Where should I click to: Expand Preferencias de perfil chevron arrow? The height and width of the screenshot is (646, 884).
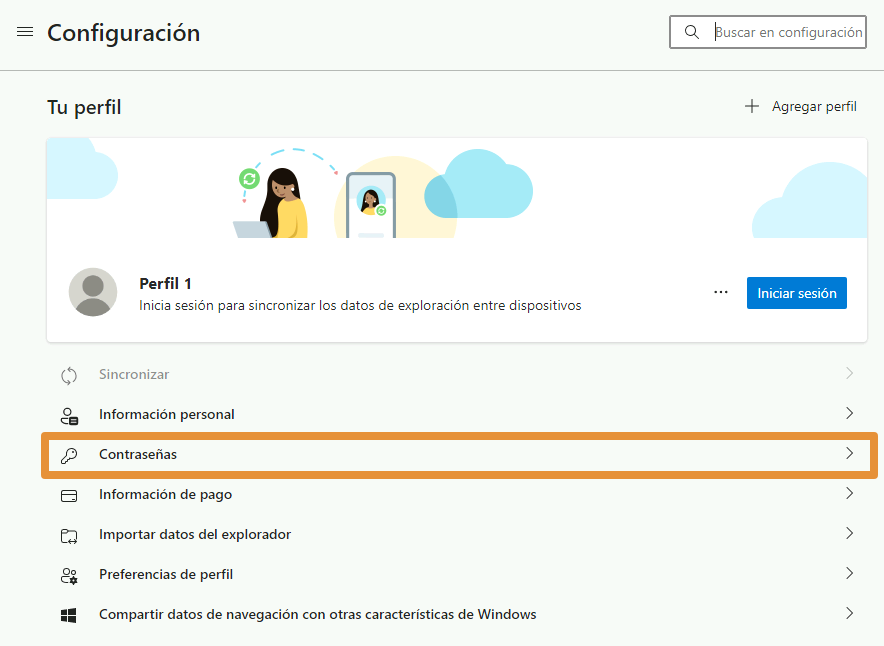[849, 573]
